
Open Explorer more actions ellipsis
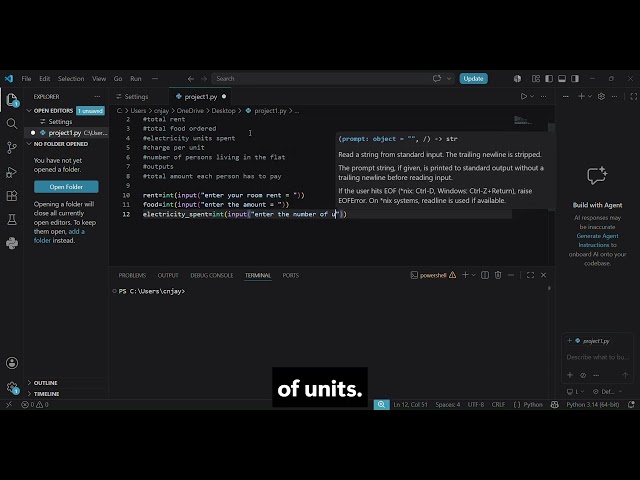[97, 97]
